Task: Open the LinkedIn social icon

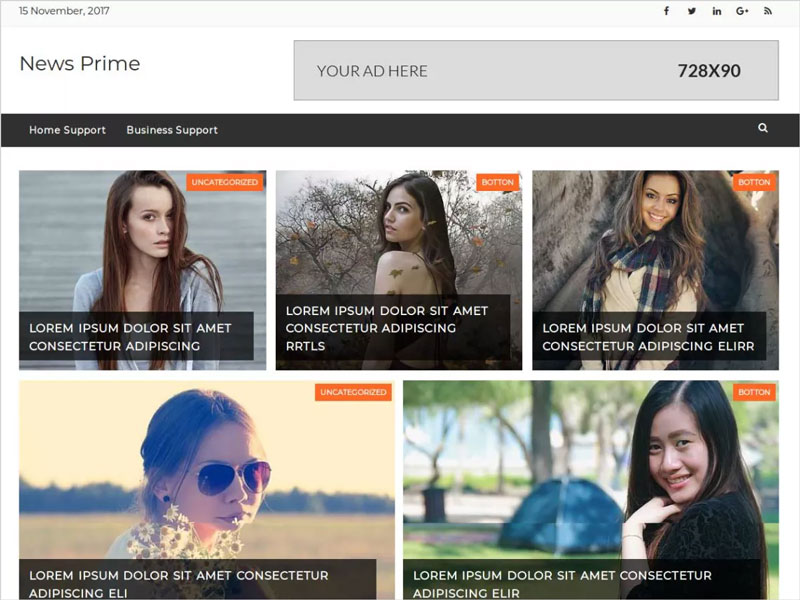Action: tap(717, 11)
